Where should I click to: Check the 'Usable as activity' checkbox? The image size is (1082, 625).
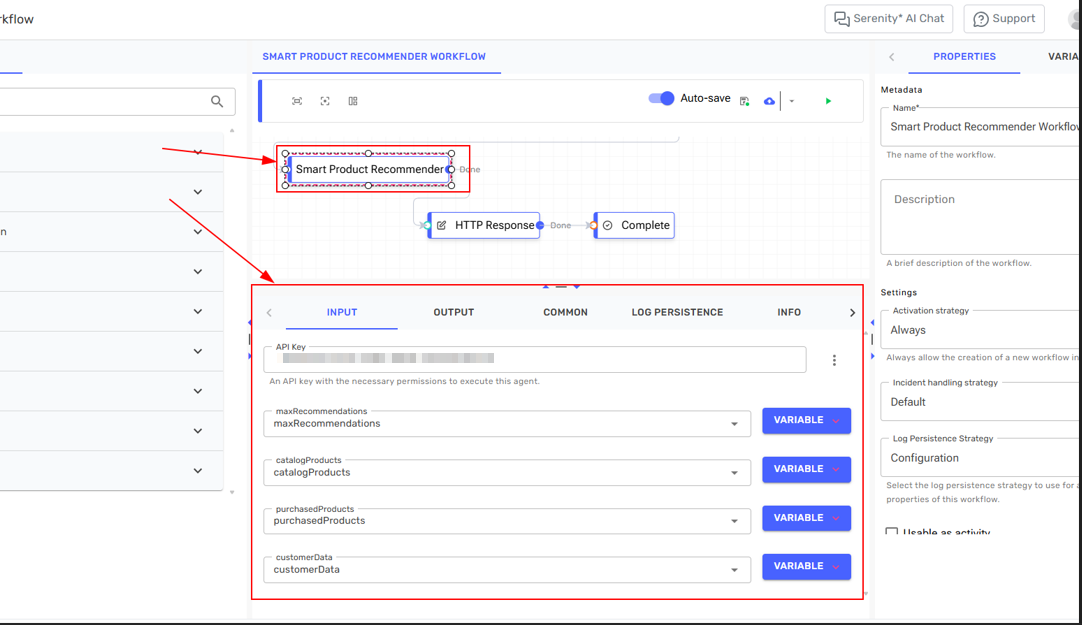pos(891,532)
